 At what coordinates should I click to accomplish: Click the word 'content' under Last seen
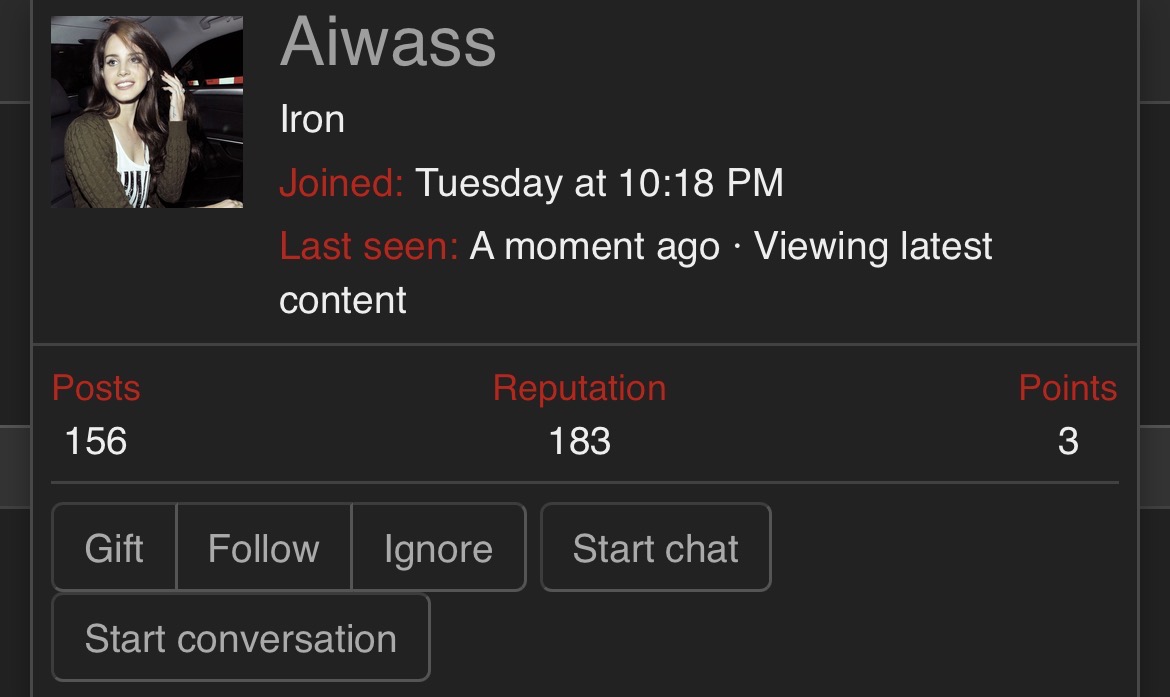coord(343,300)
